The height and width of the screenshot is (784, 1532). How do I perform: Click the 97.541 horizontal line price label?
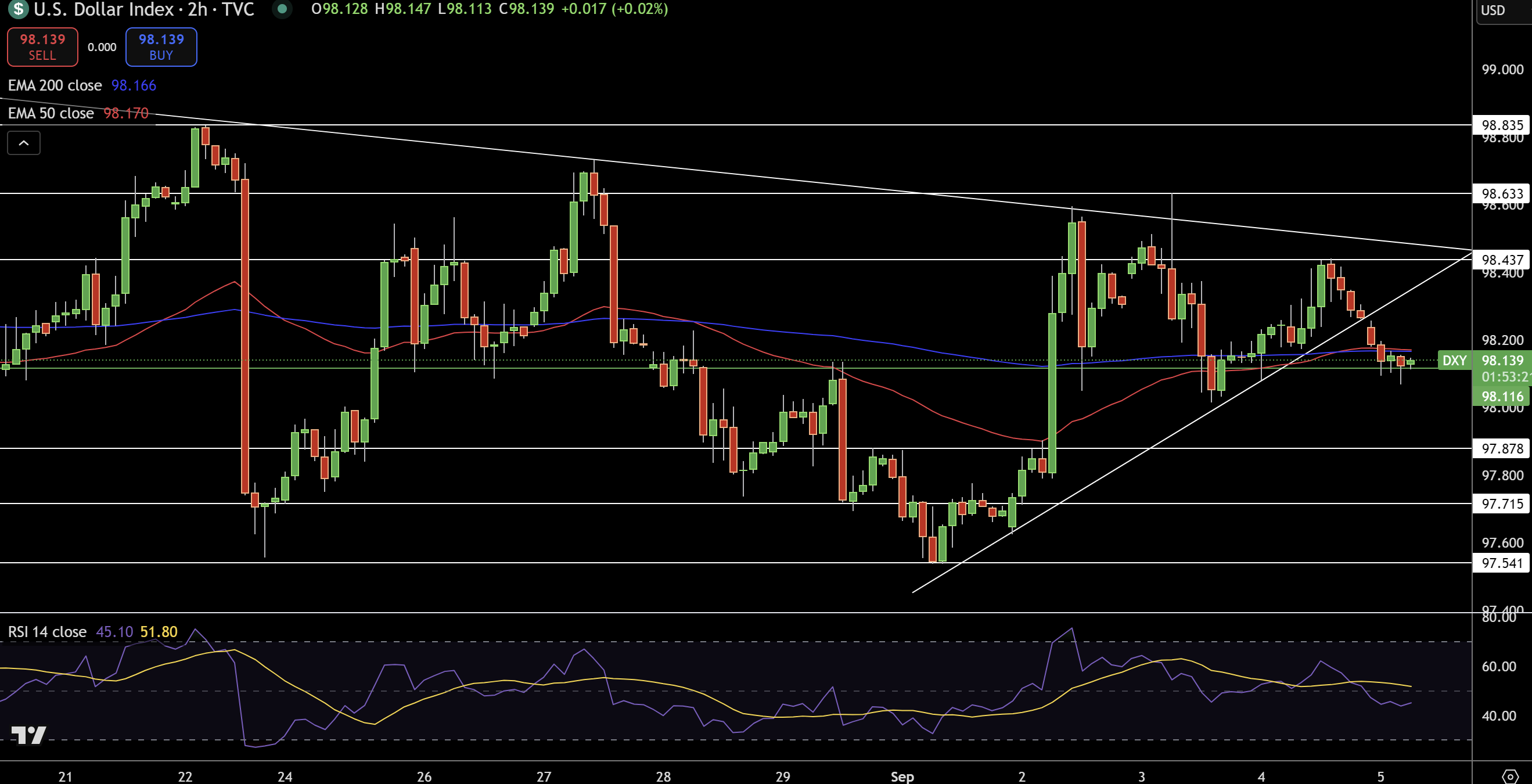point(1502,563)
